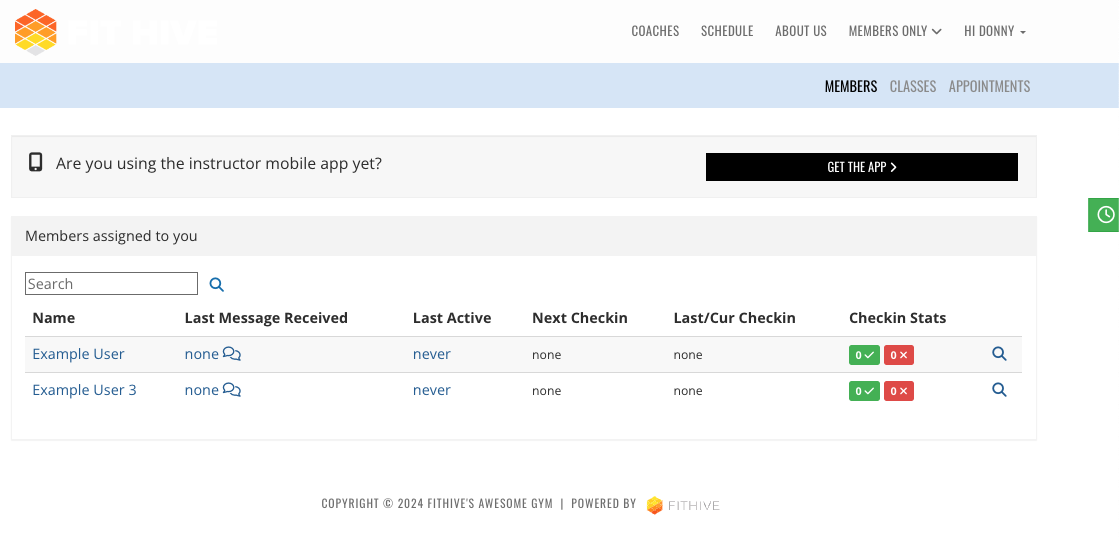
Task: Click green completed checkins badge for Example User
Action: (864, 355)
